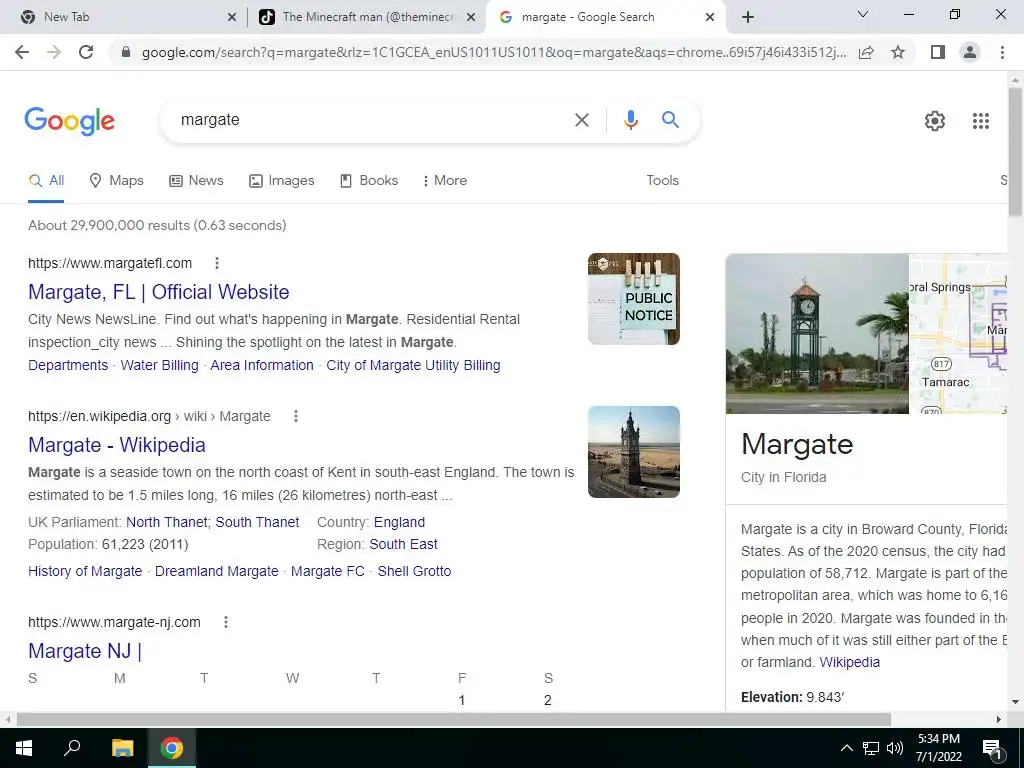Open the network icon in system tray
This screenshot has width=1024, height=768.
(871, 748)
